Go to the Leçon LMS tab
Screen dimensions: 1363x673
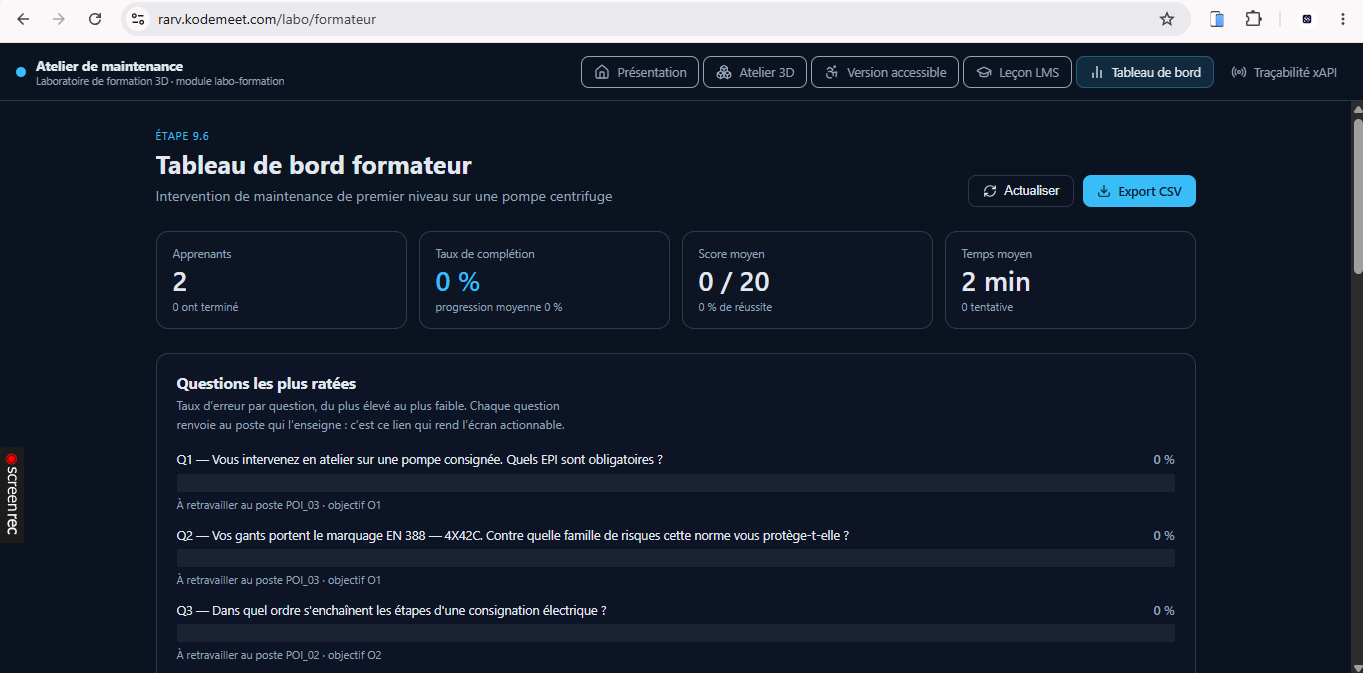[1017, 72]
